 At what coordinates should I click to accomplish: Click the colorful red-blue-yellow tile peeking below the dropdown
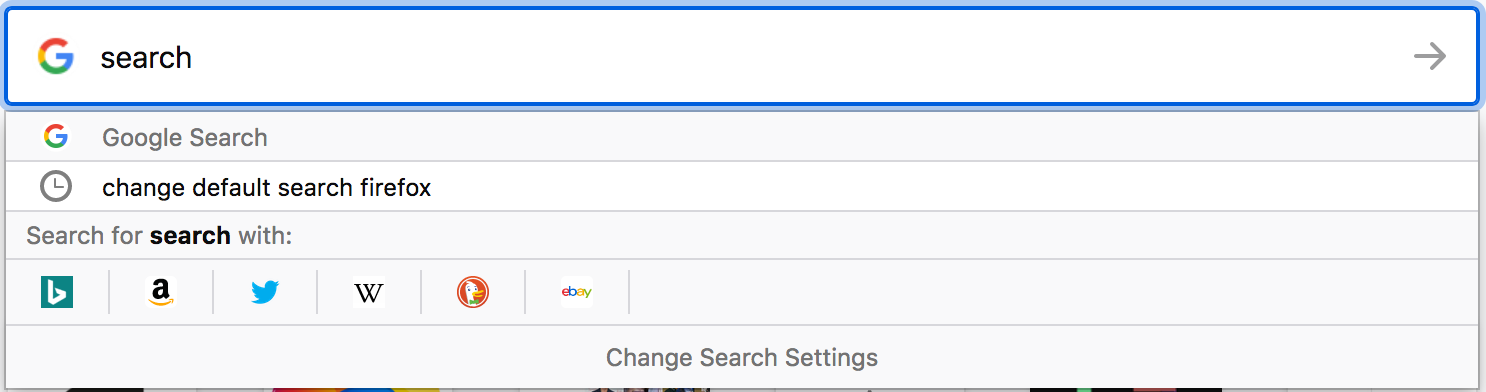coord(356,389)
